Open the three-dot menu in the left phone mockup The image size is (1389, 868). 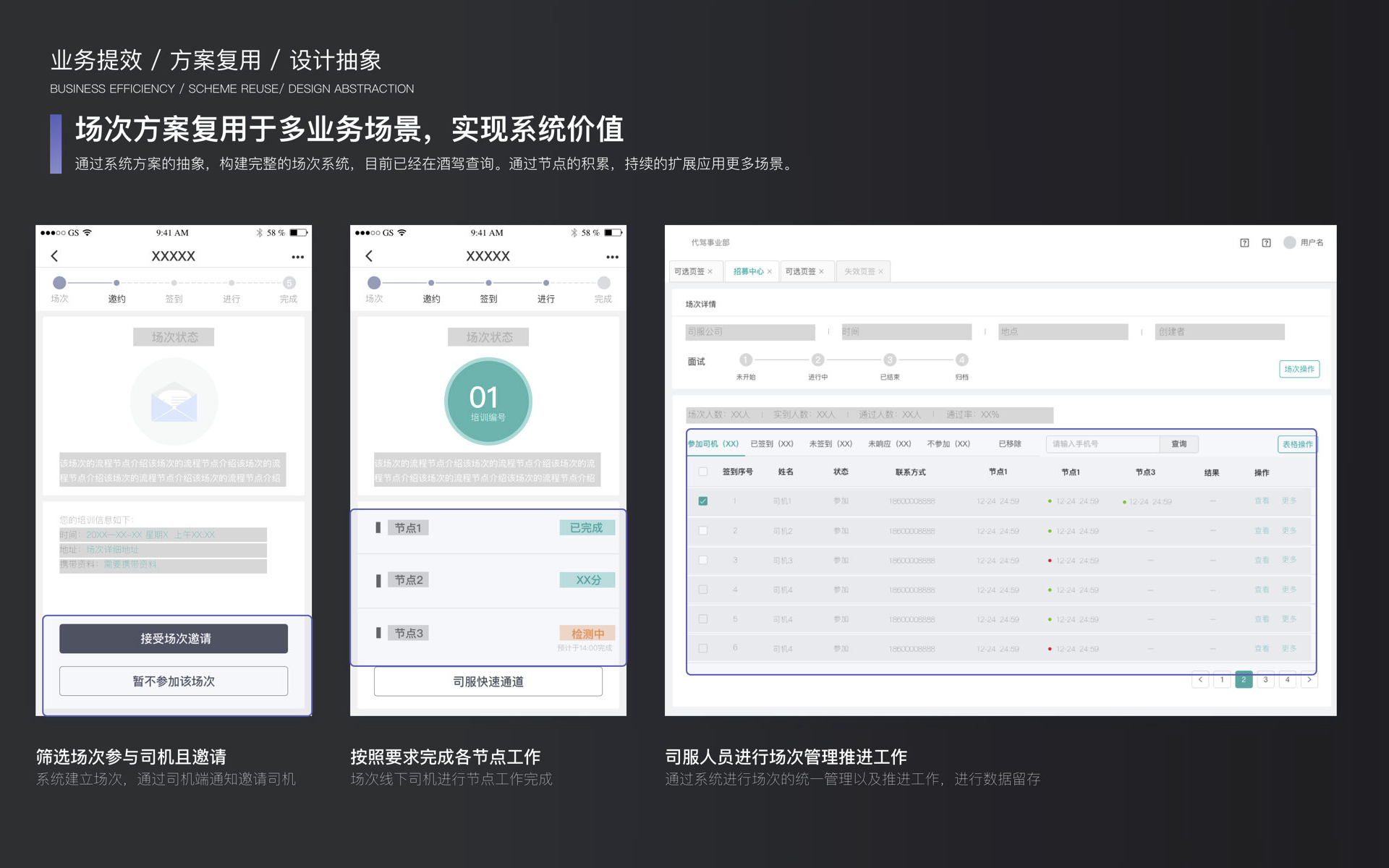pos(297,257)
